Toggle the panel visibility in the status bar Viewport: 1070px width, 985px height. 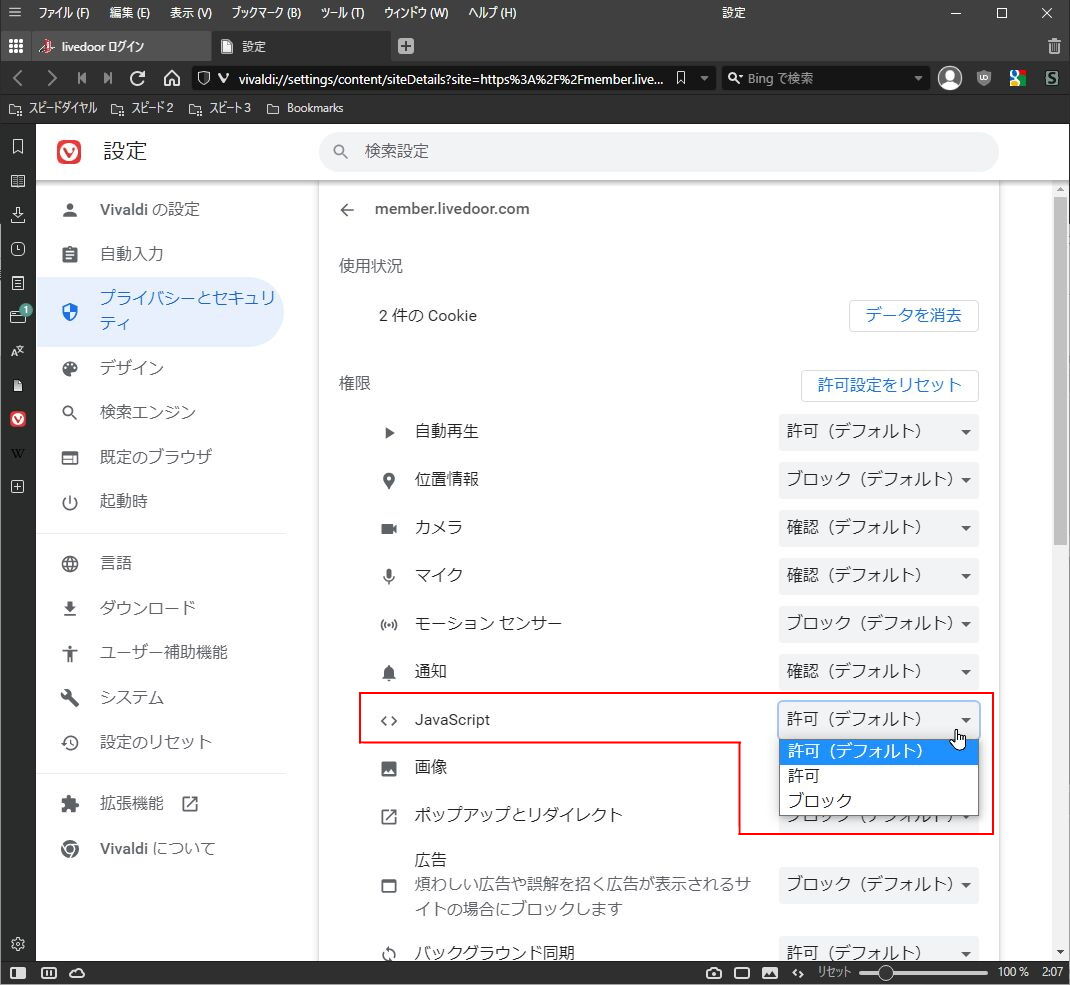pos(17,972)
